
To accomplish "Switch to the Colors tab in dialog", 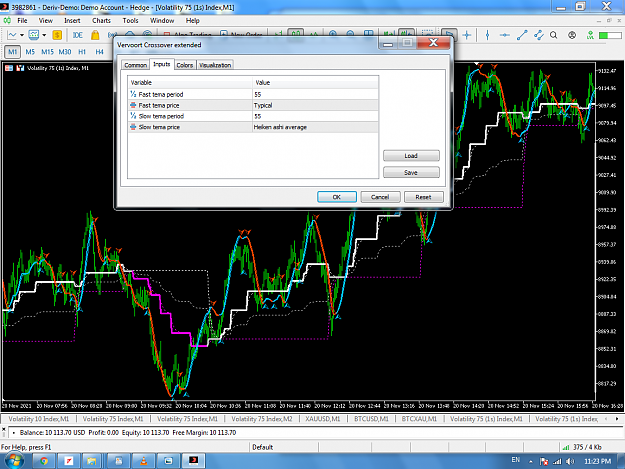I will point(185,65).
